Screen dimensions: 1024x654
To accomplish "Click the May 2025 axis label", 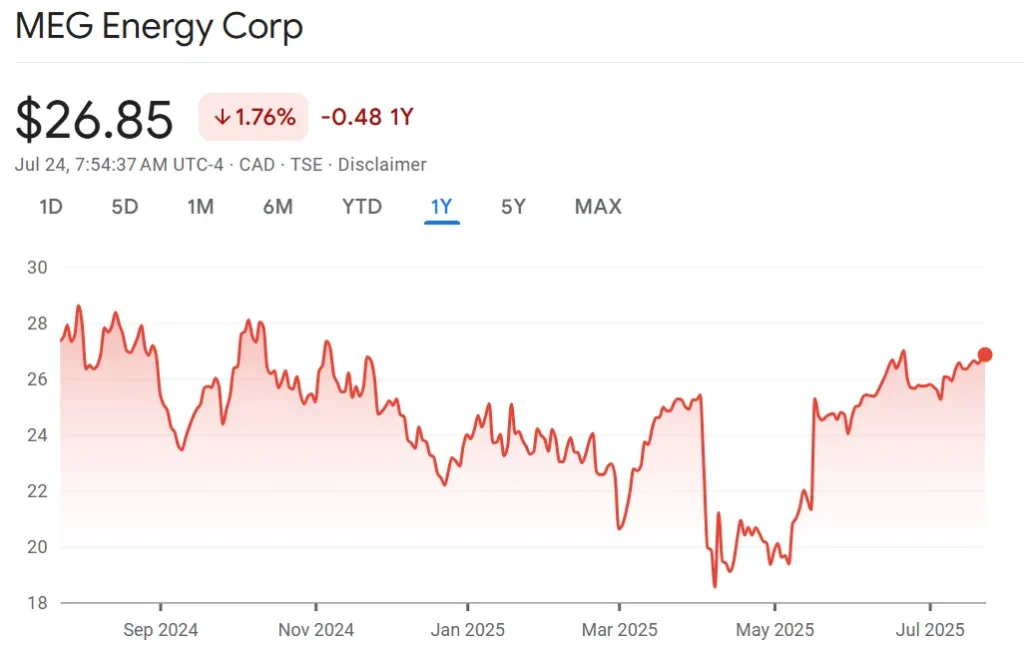I will coord(775,630).
